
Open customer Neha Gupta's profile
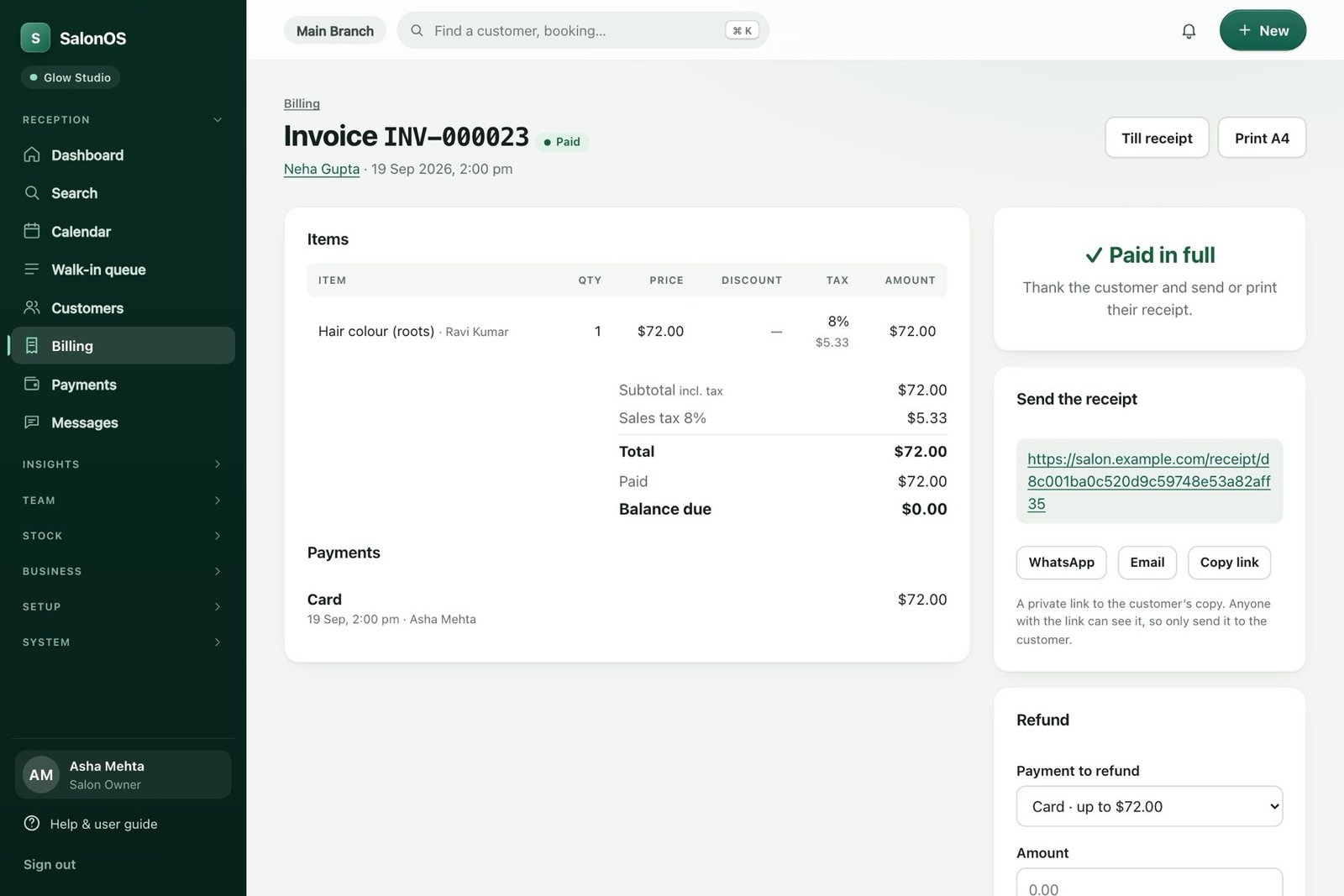pos(322,169)
